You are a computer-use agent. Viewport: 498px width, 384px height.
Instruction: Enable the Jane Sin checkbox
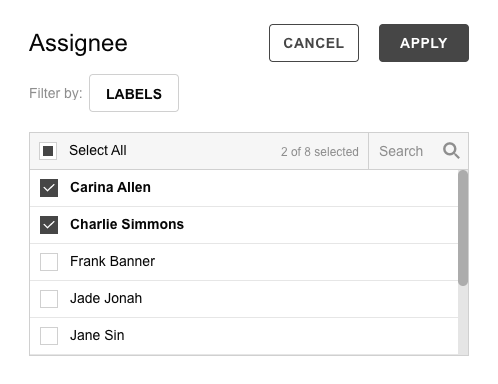tap(49, 336)
